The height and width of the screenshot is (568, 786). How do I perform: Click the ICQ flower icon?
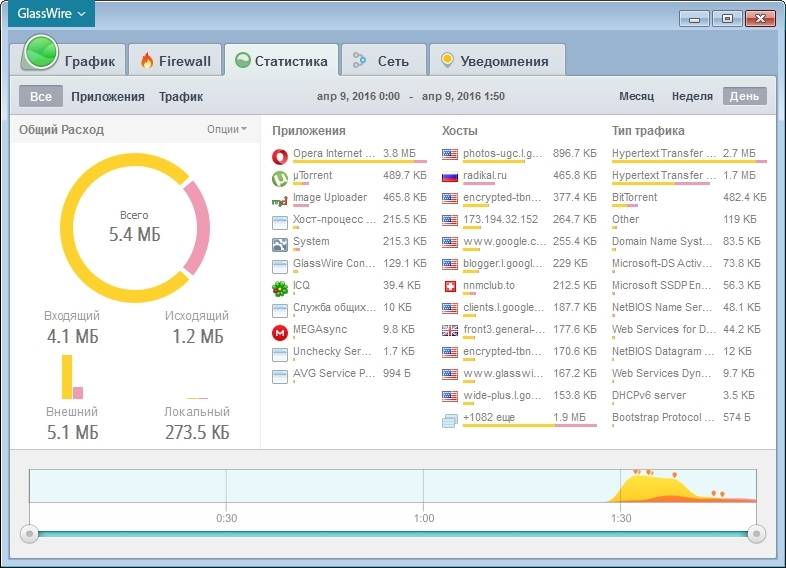coord(280,288)
